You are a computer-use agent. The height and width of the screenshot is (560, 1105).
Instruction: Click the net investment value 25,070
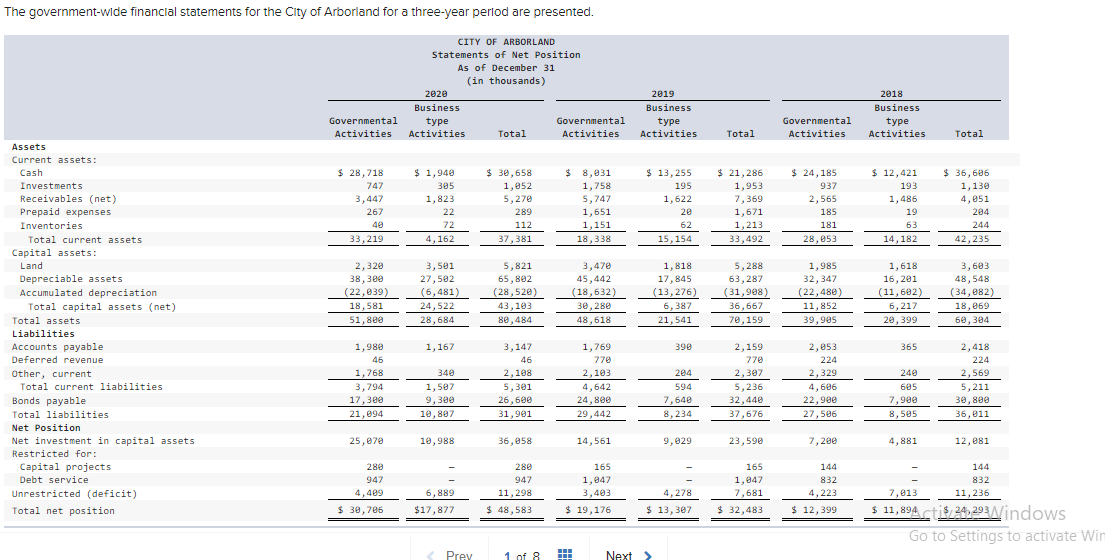366,441
